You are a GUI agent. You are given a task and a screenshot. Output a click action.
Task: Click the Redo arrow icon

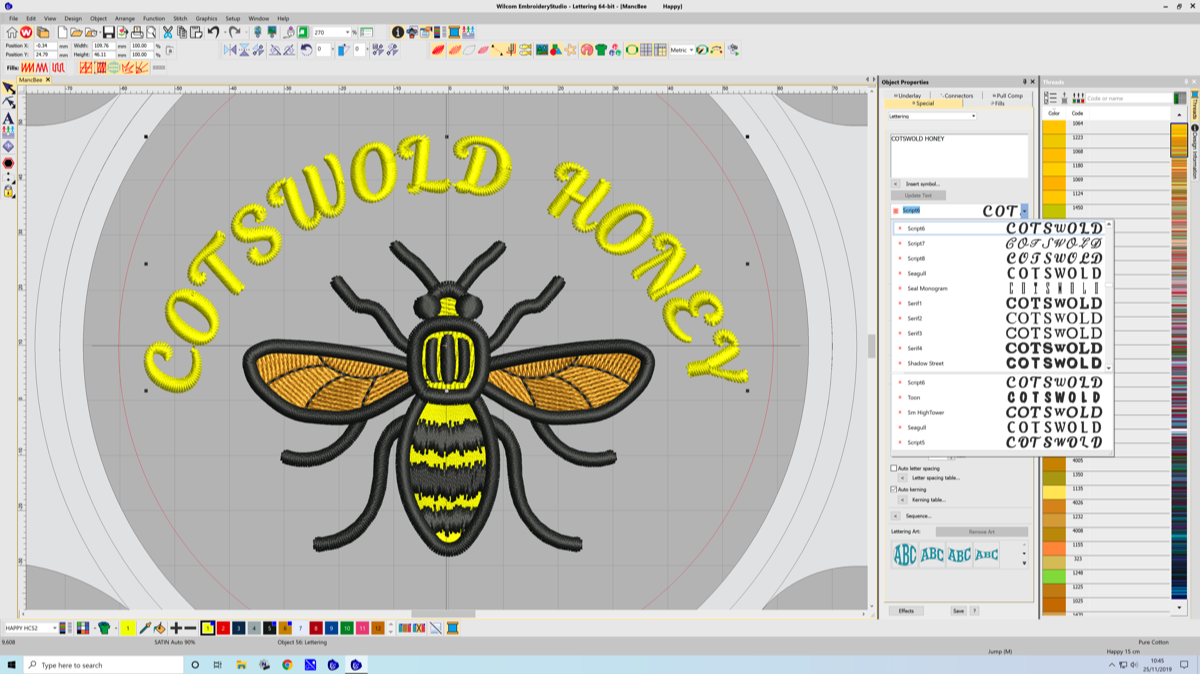coord(235,32)
